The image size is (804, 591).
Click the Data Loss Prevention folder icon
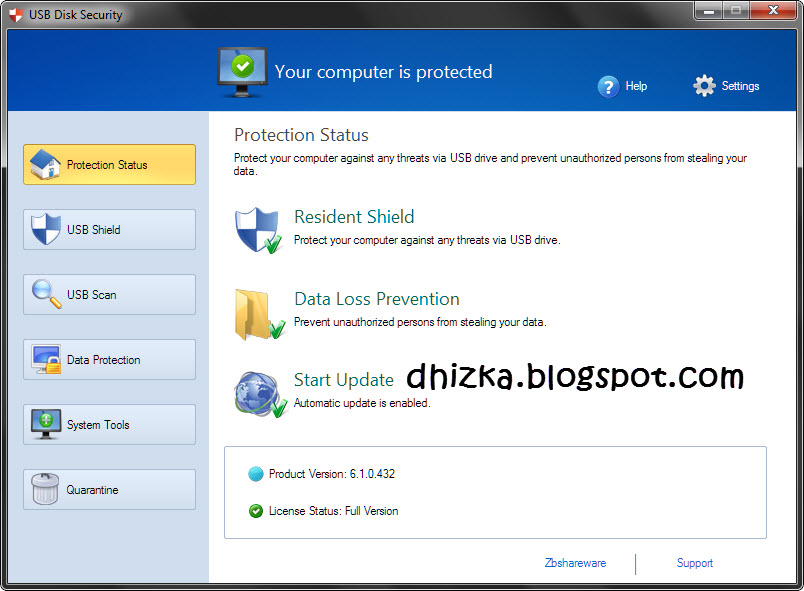click(259, 314)
